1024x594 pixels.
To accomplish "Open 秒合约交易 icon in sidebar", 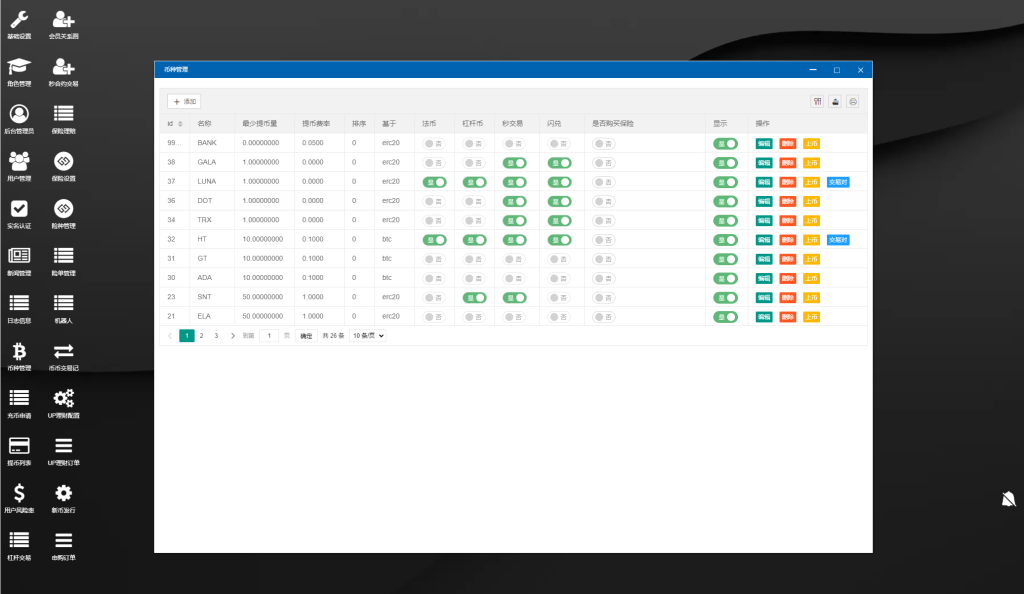I will [63, 67].
